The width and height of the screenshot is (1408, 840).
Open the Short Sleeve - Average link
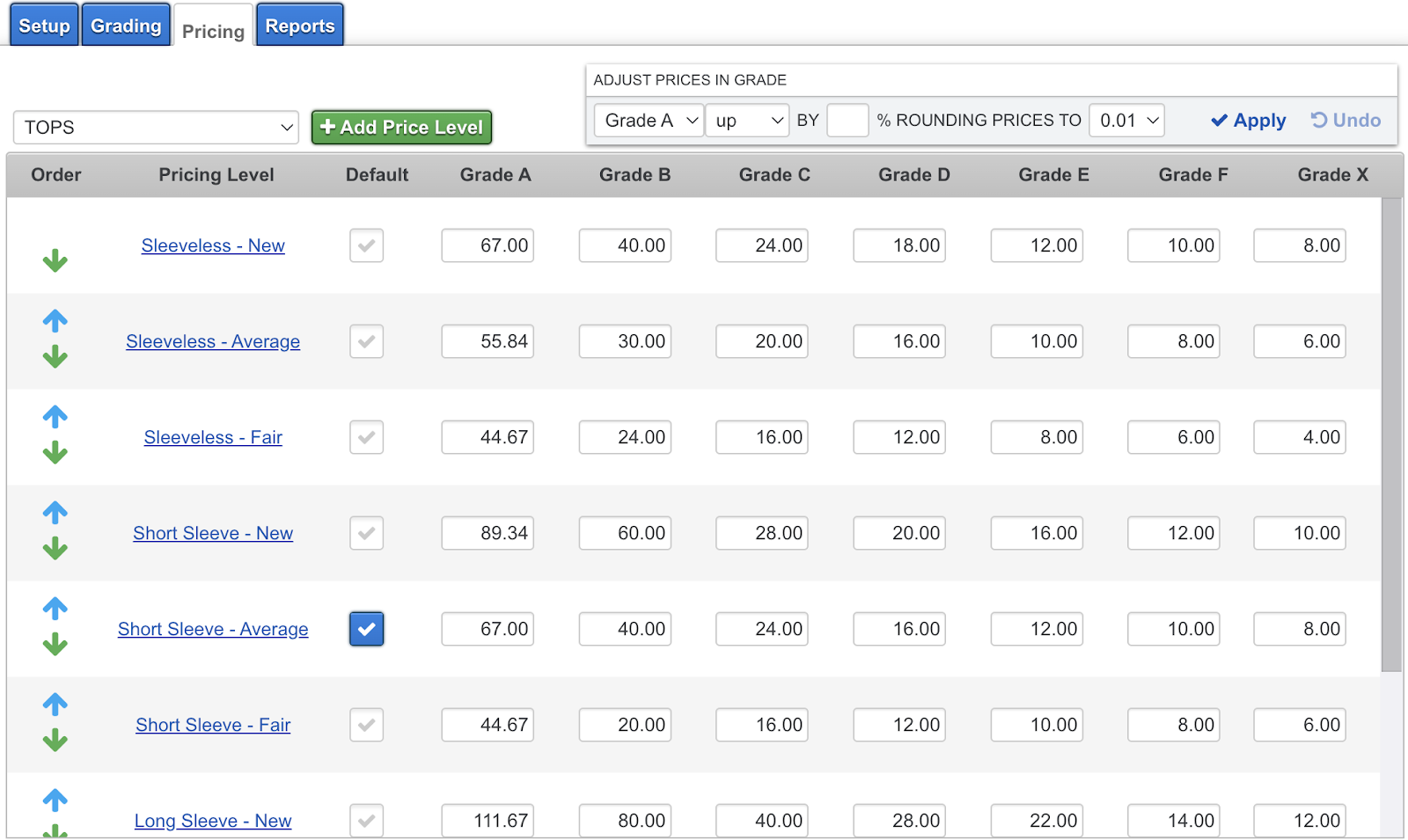[x=213, y=629]
